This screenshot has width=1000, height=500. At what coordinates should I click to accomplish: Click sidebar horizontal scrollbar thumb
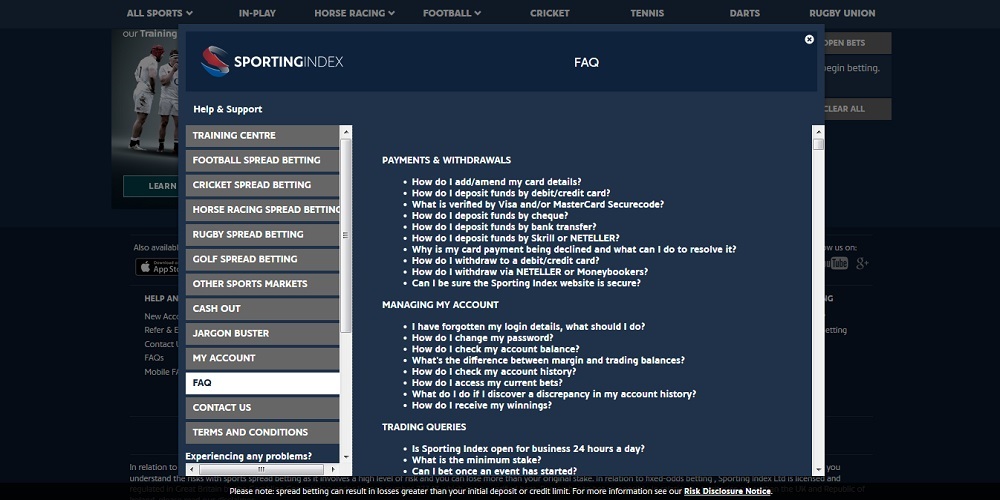pyautogui.click(x=260, y=469)
